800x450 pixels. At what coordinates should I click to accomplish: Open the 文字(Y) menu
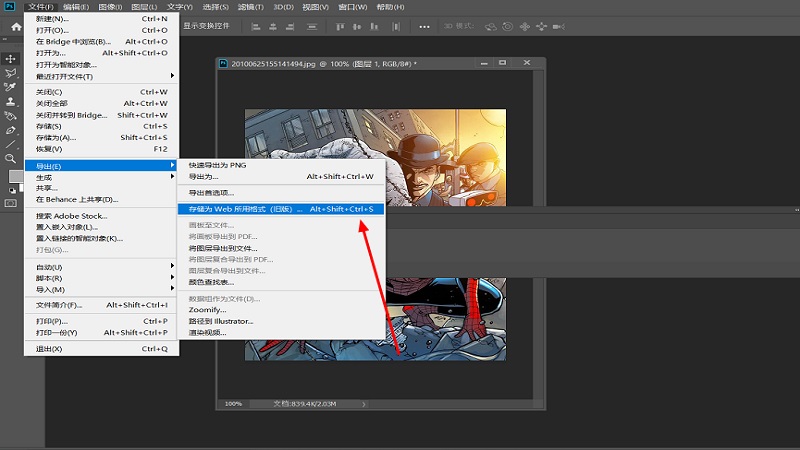point(180,7)
